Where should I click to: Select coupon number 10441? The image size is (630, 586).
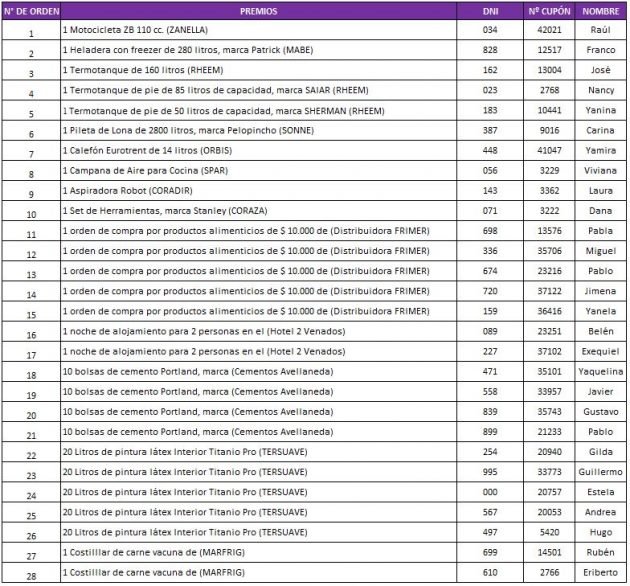pyautogui.click(x=549, y=110)
